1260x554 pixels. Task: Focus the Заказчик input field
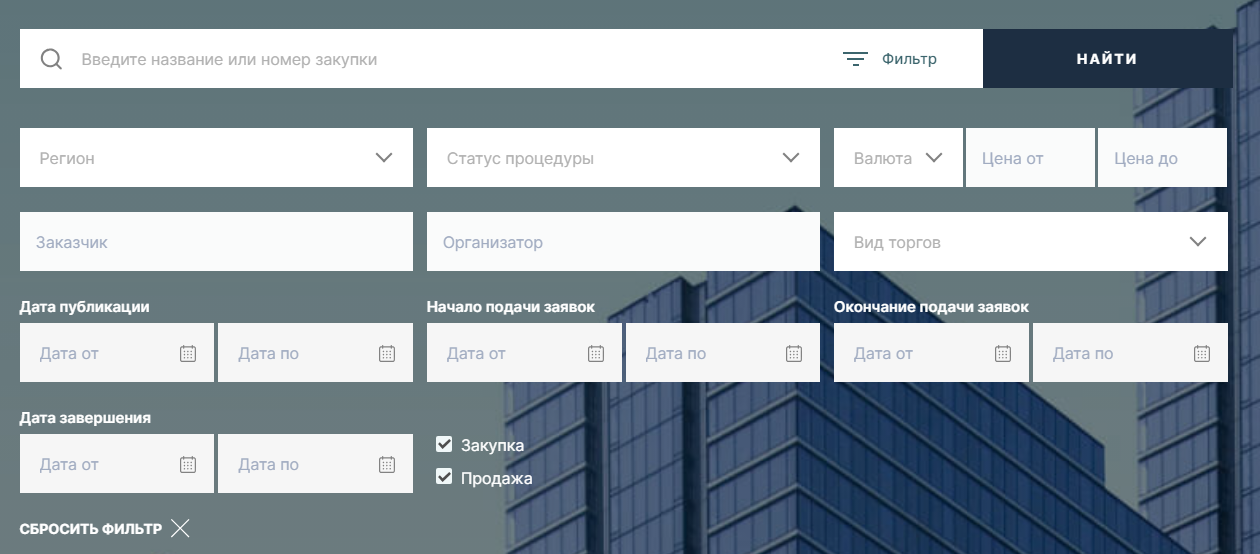216,242
